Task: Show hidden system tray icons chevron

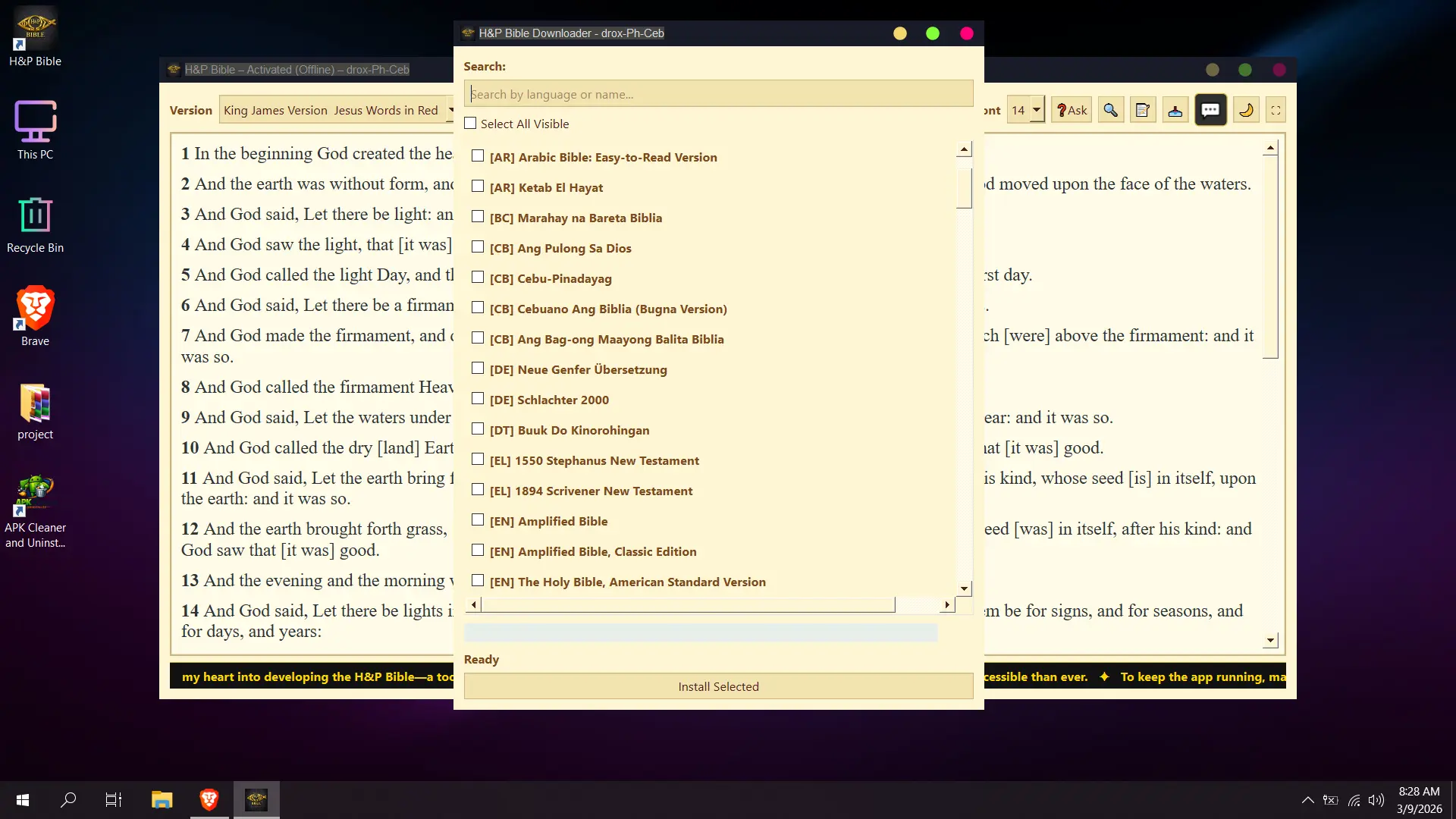Action: click(1308, 800)
